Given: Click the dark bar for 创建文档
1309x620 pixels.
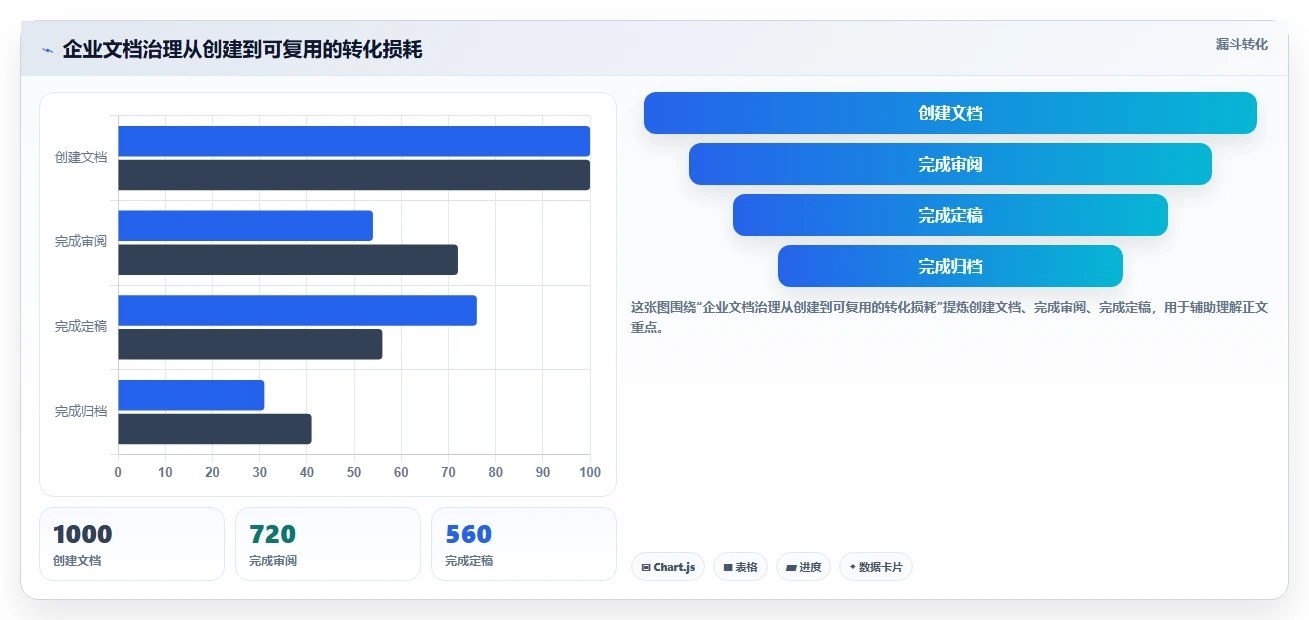Looking at the screenshot, I should (354, 175).
